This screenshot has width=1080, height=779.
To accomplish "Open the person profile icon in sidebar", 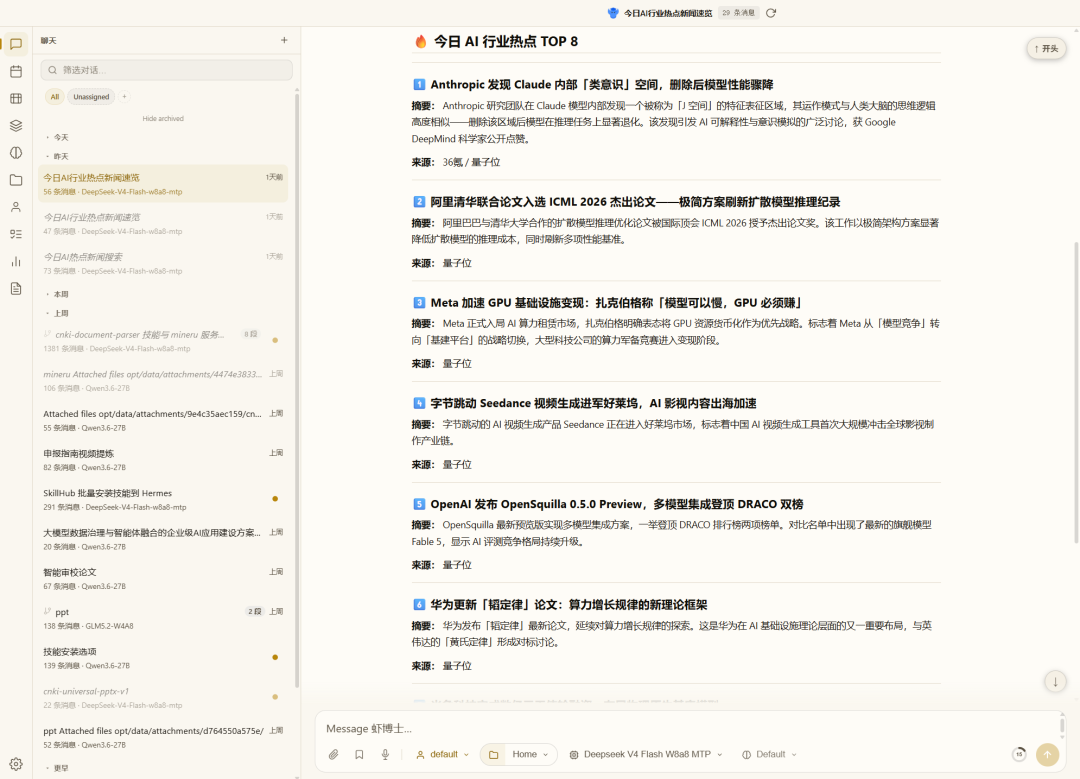I will [16, 207].
